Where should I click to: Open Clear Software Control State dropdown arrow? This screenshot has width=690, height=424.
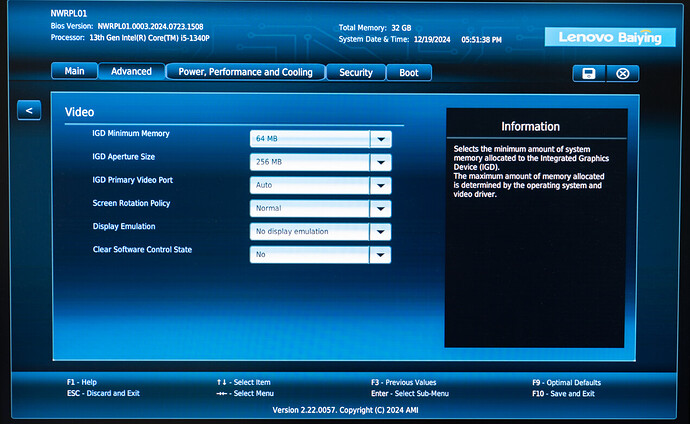click(380, 255)
